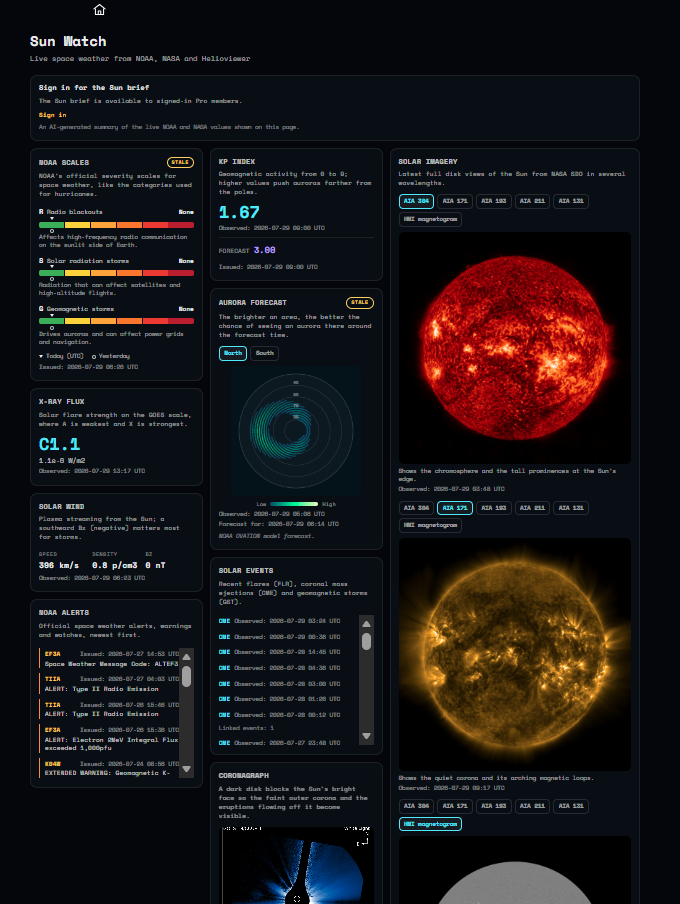Screen dimensions: 680x904
Task: Click NOAA Alerts list scroll down arrow
Action: tap(186, 769)
